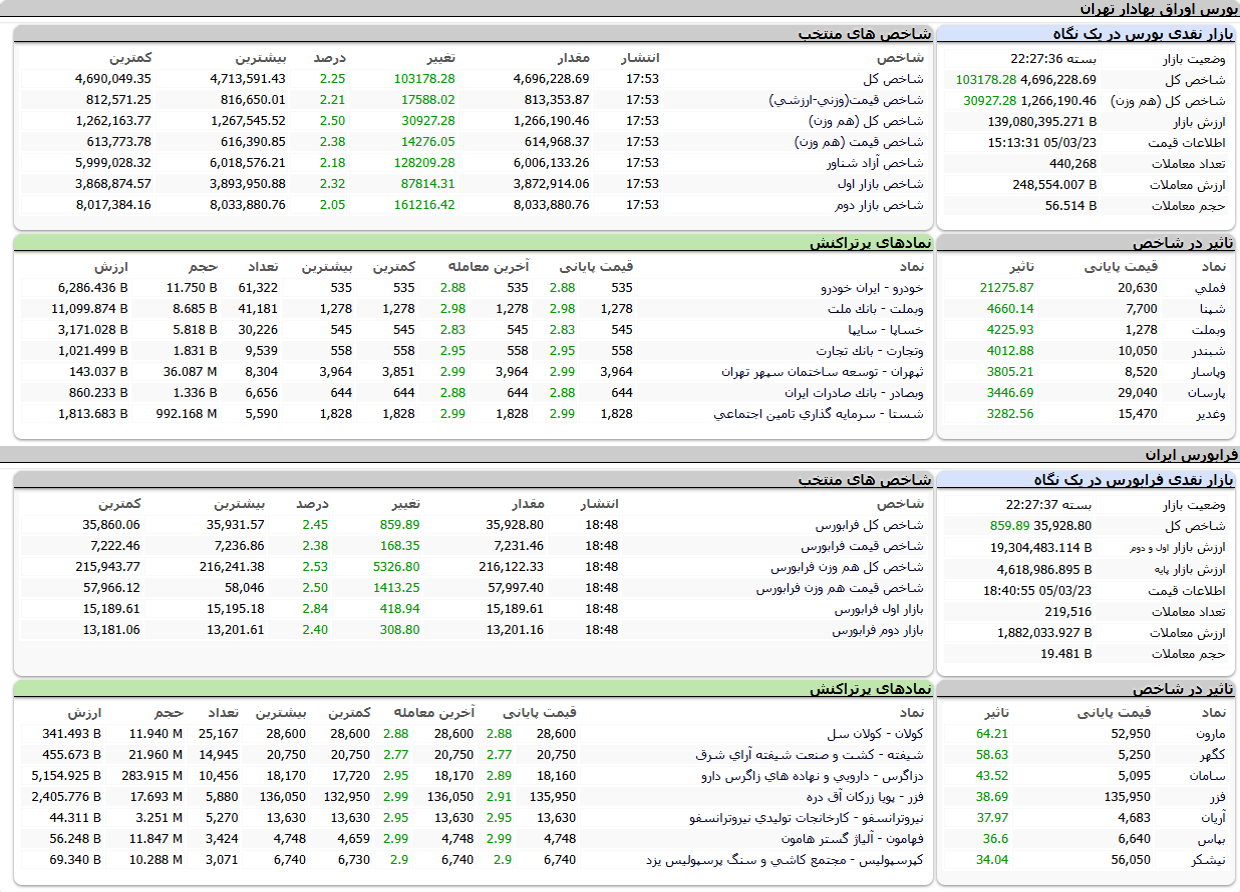Select the "کگهر" symbol link
Viewport: 1240px width, 892px height.
tap(1212, 755)
